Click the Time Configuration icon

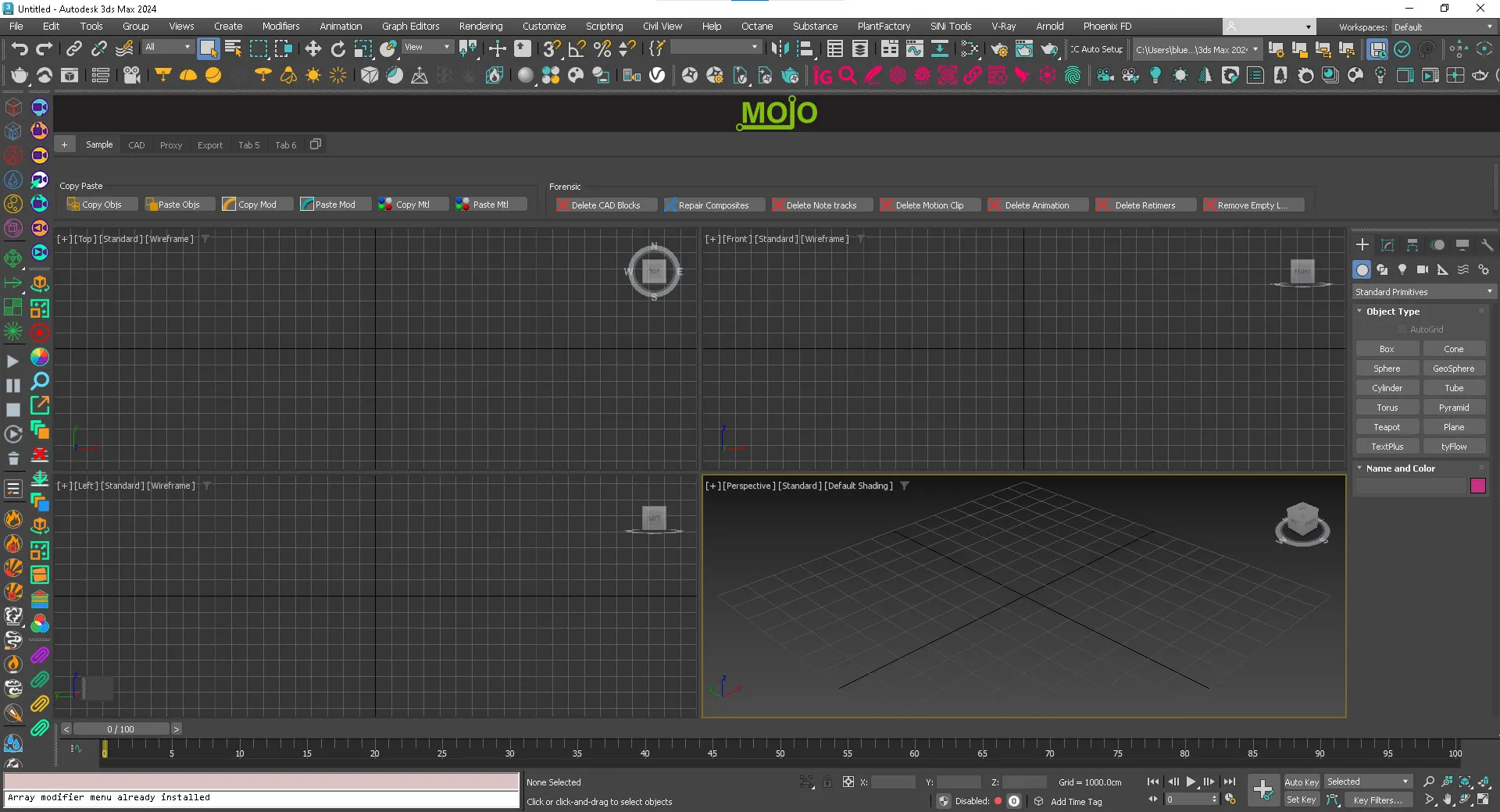(x=1230, y=800)
